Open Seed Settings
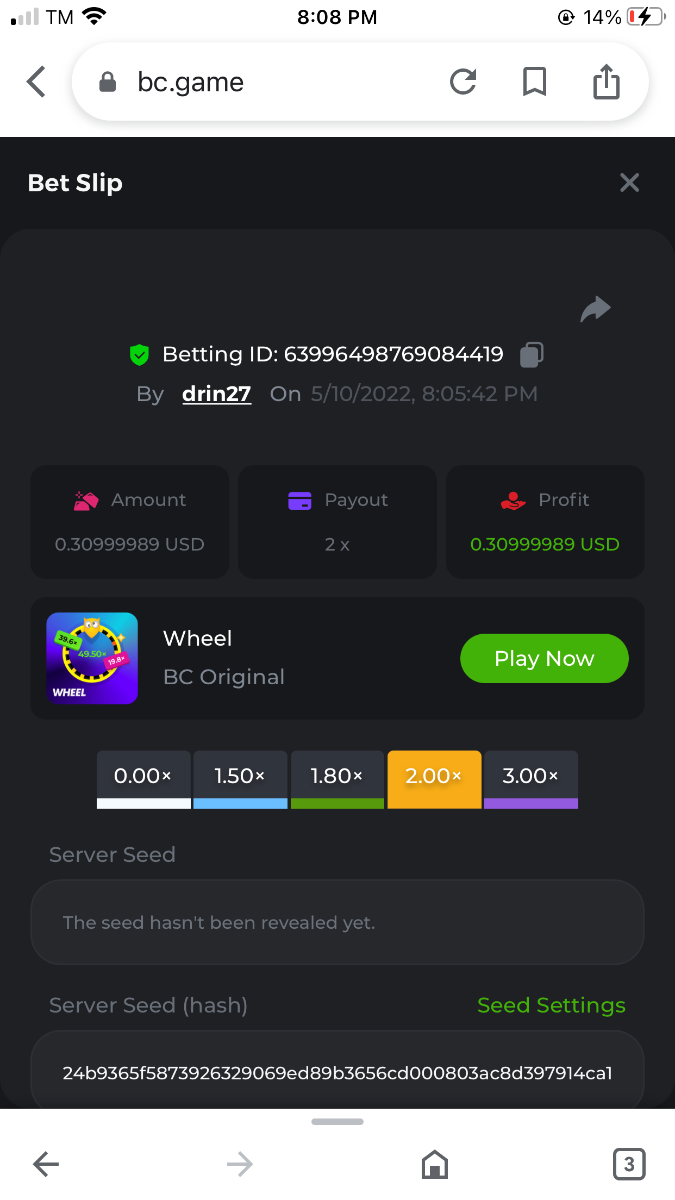This screenshot has height=1200, width=675. click(x=551, y=1005)
